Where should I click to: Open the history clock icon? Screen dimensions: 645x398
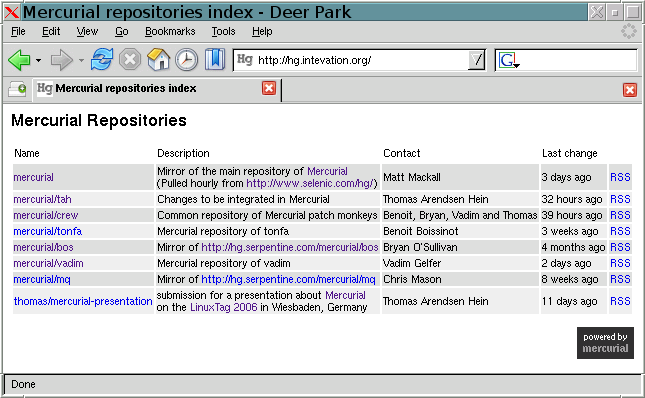tap(186, 60)
